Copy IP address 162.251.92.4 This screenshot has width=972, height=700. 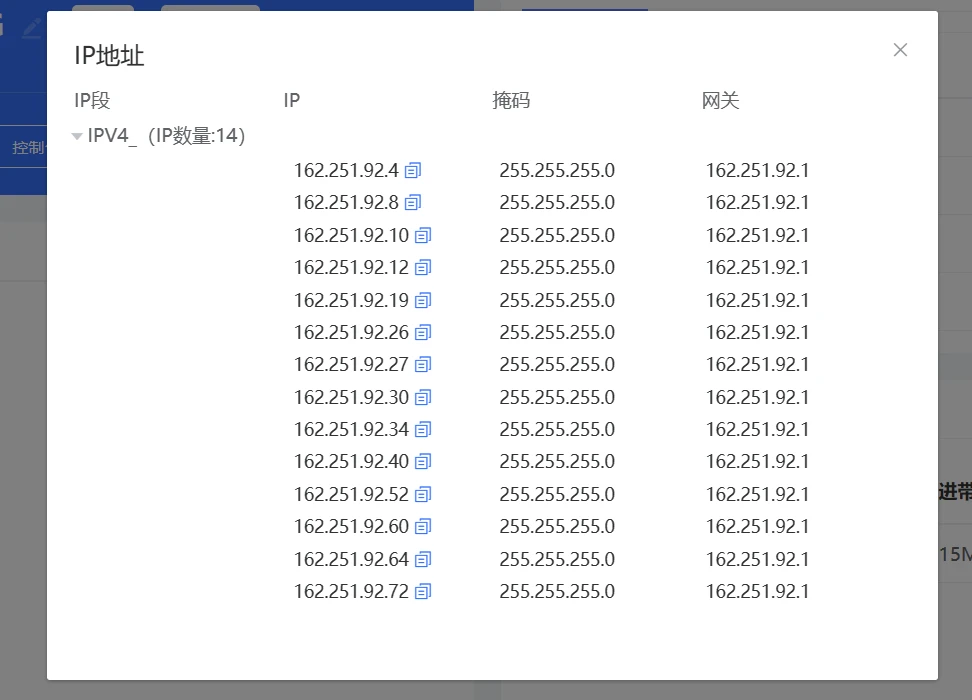[x=413, y=171]
